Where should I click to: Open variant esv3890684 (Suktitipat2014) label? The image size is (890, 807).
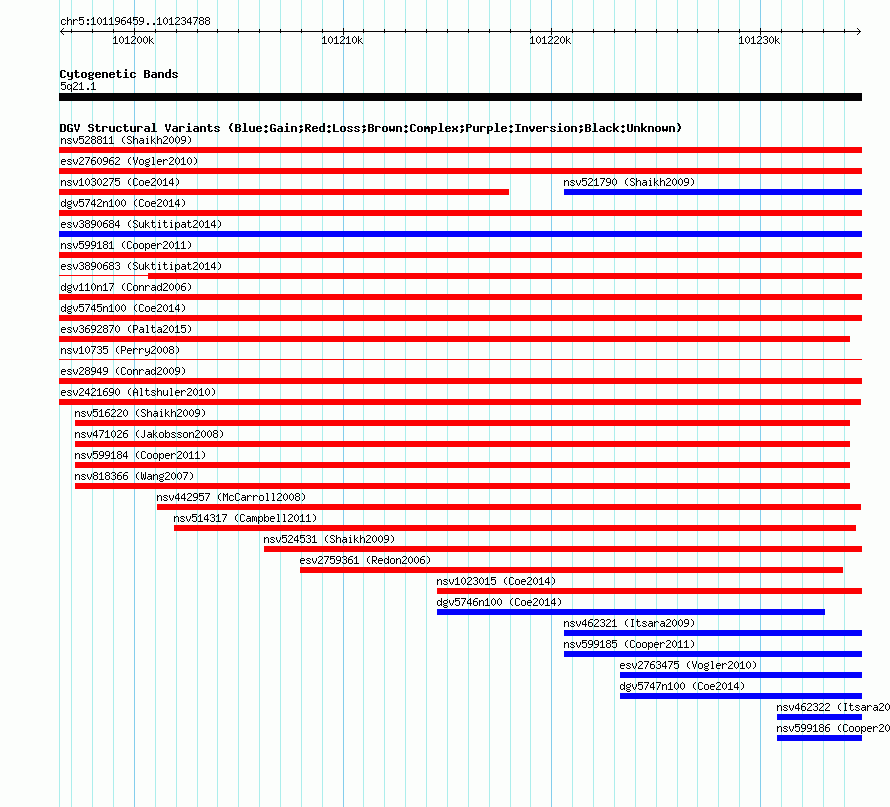click(x=141, y=224)
